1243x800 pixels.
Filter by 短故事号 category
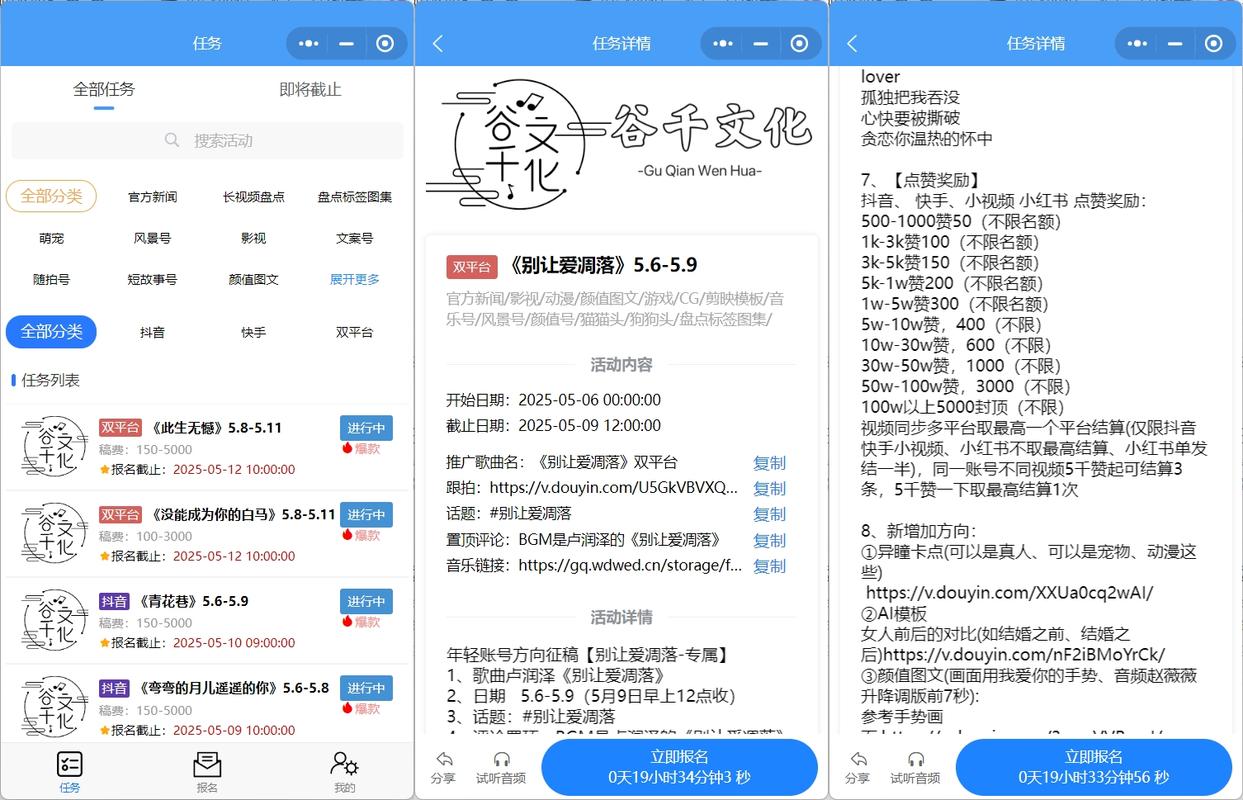(x=152, y=279)
